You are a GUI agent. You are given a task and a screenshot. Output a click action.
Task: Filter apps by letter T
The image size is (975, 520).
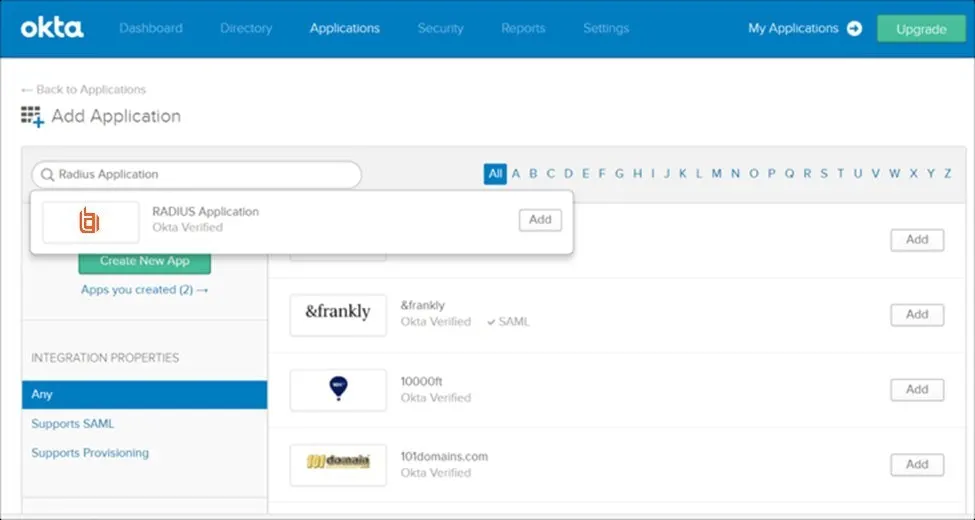tap(840, 174)
